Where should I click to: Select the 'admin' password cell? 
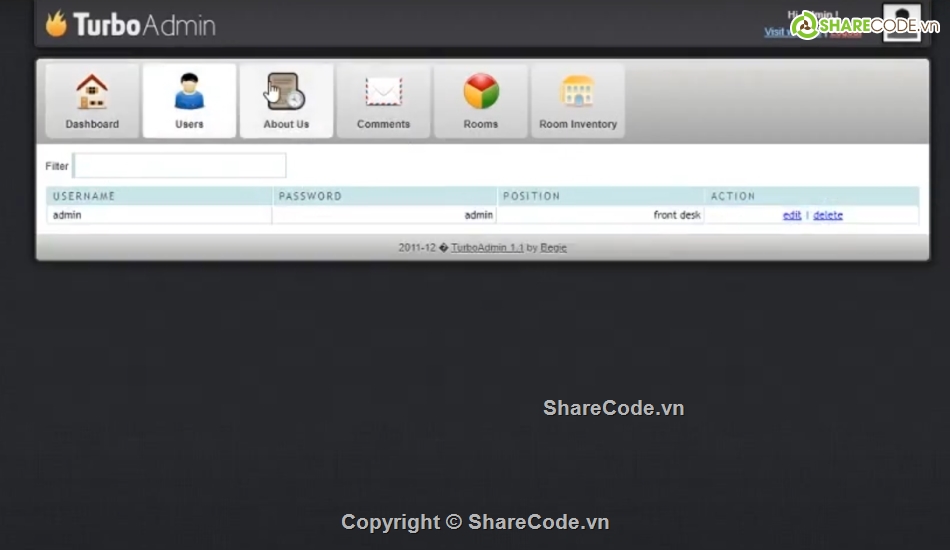click(384, 215)
